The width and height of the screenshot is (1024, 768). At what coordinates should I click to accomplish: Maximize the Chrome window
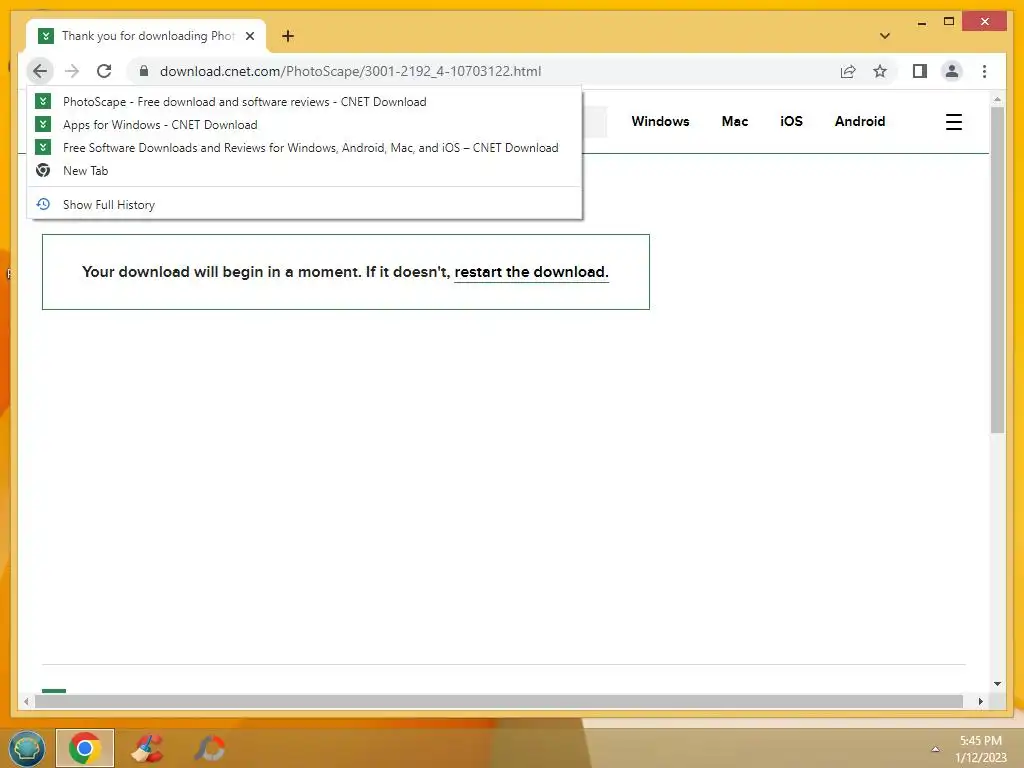[x=949, y=22]
